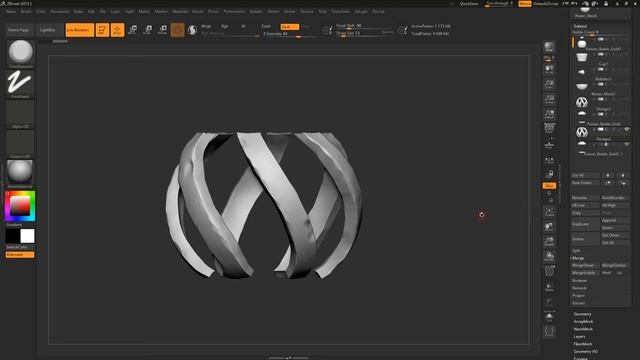Expand the Extract subsection
The image size is (640, 360).
point(578,303)
